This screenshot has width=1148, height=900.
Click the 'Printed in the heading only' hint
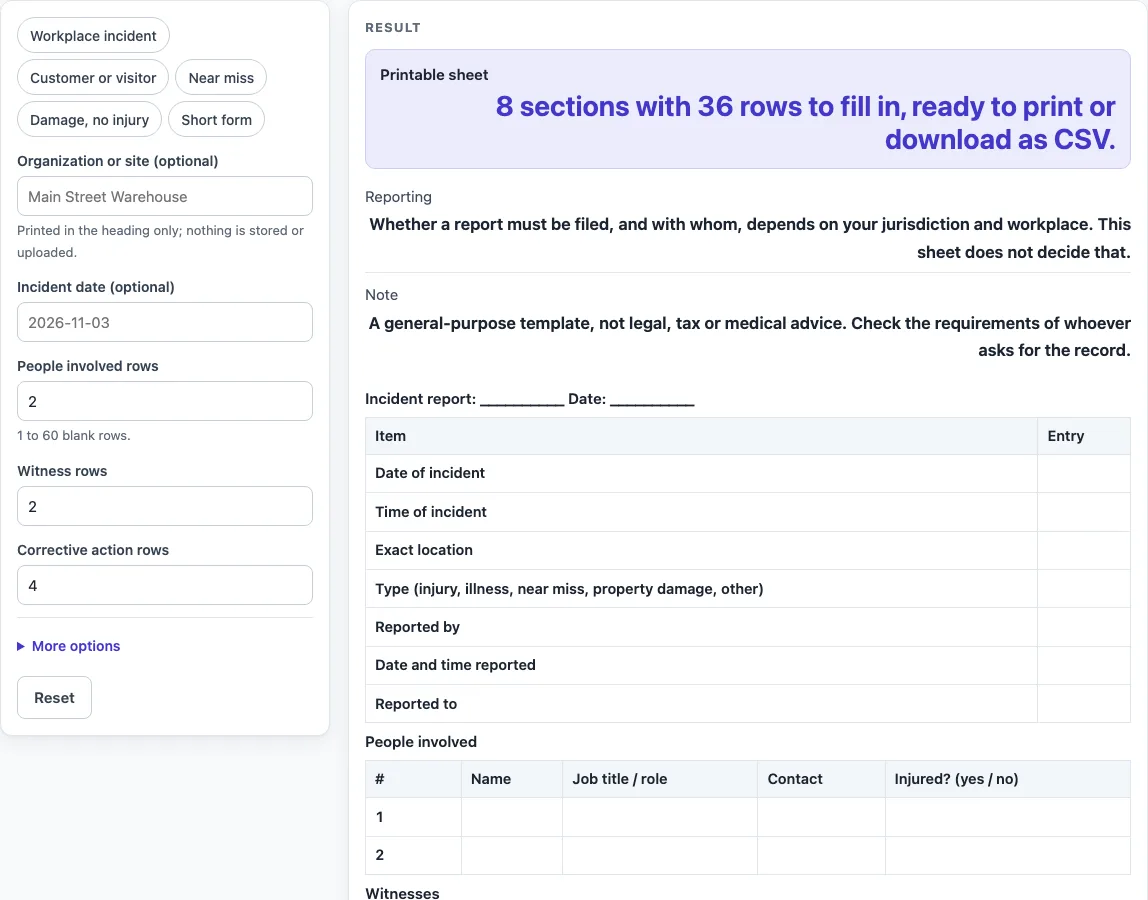[160, 241]
